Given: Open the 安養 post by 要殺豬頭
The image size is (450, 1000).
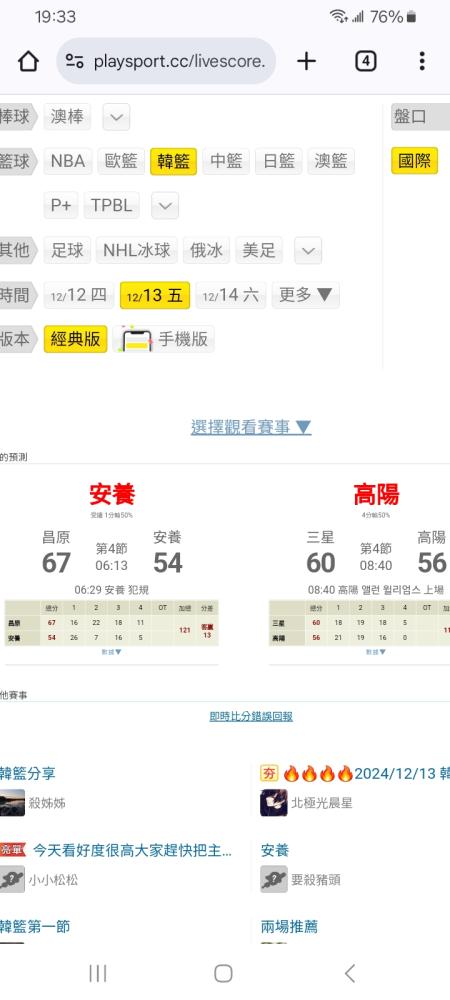Looking at the screenshot, I should click(x=275, y=850).
